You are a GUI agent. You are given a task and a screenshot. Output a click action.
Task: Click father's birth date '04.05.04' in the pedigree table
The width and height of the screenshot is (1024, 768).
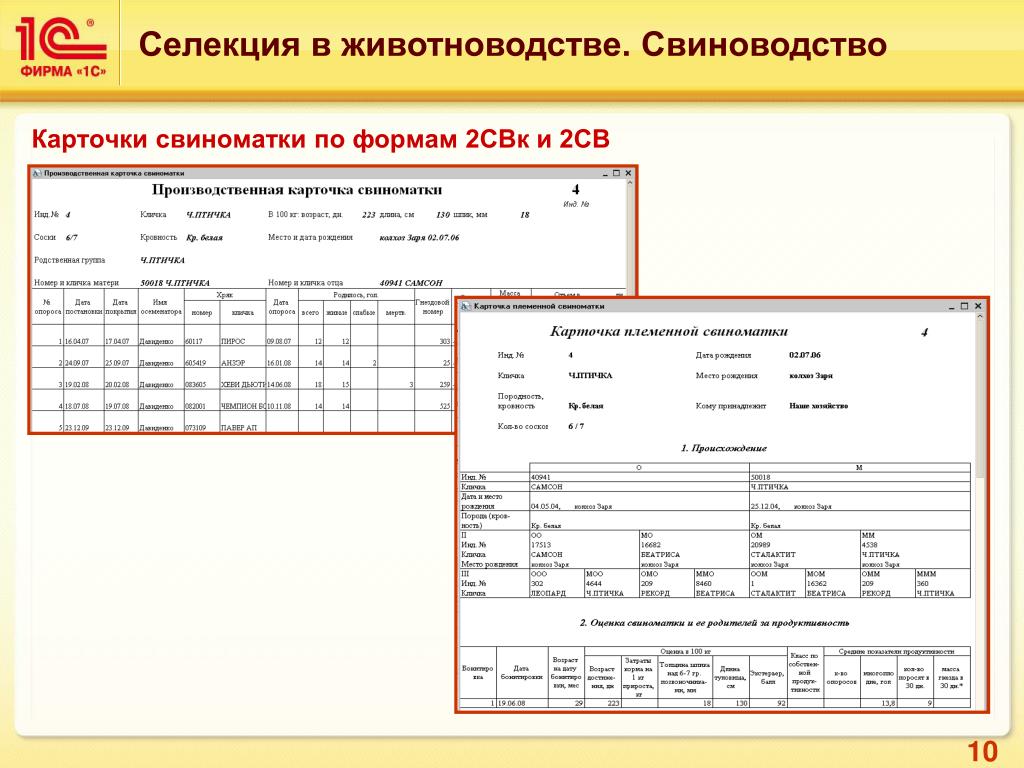(545, 507)
